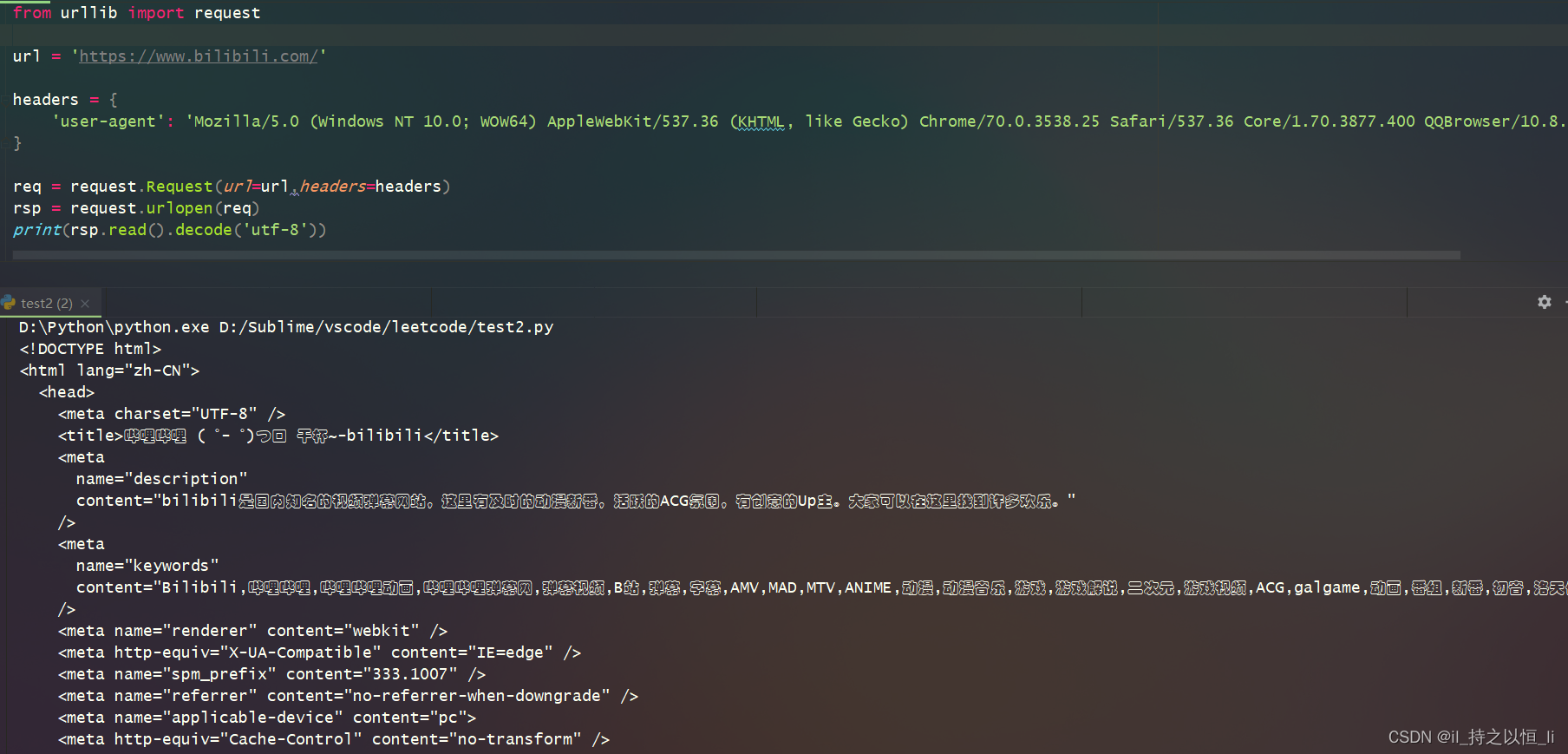
Task: Click the editor horizontal scrollbar
Action: (x=736, y=255)
